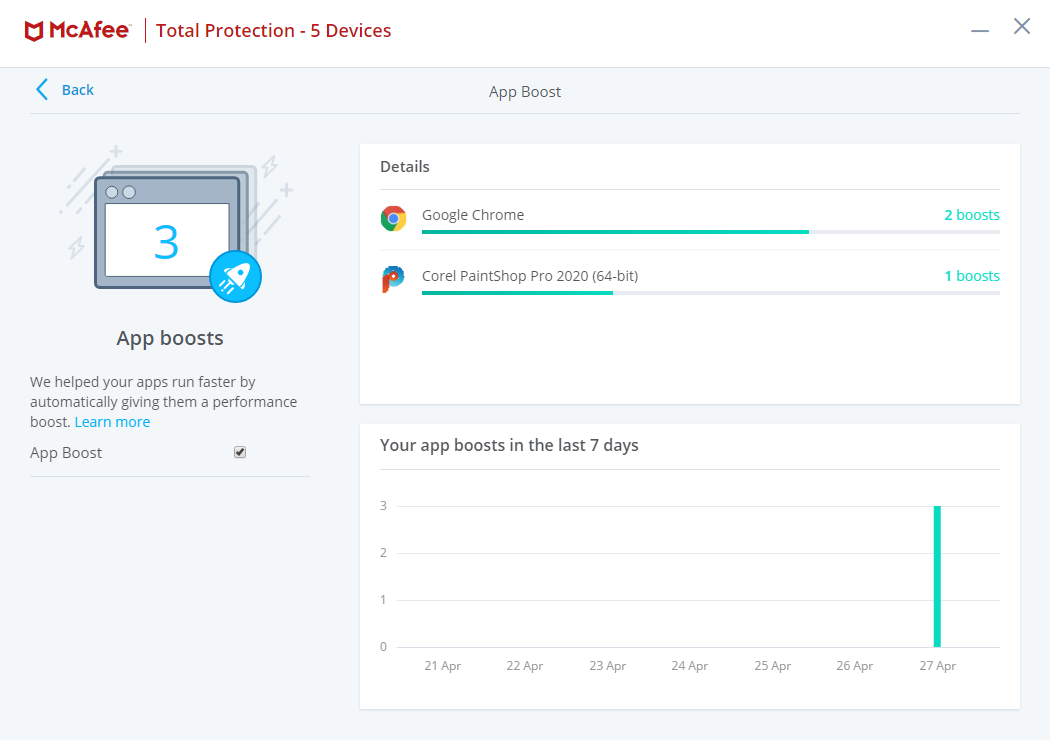Click the Details section heading

pyautogui.click(x=404, y=167)
